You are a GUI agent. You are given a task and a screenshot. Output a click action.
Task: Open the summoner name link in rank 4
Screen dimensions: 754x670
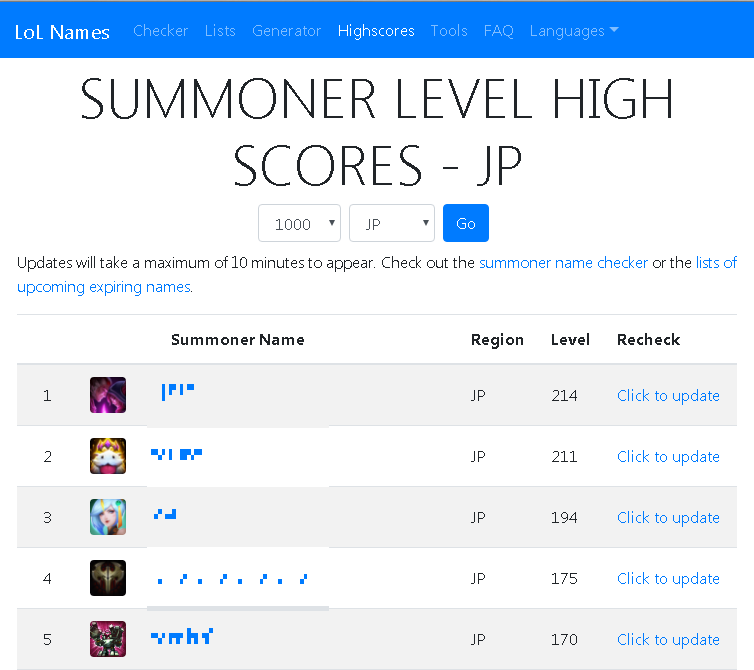pyautogui.click(x=233, y=579)
